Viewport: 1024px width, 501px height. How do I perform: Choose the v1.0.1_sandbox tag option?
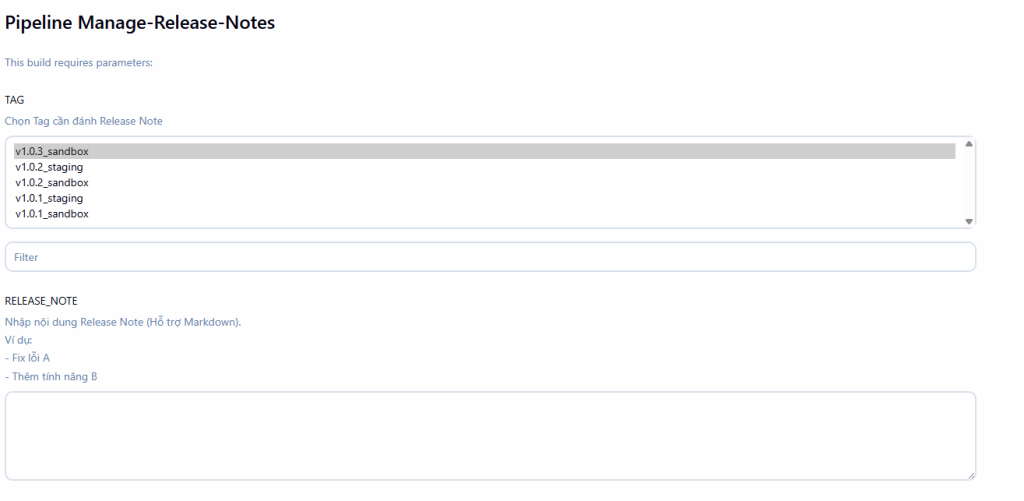click(52, 214)
